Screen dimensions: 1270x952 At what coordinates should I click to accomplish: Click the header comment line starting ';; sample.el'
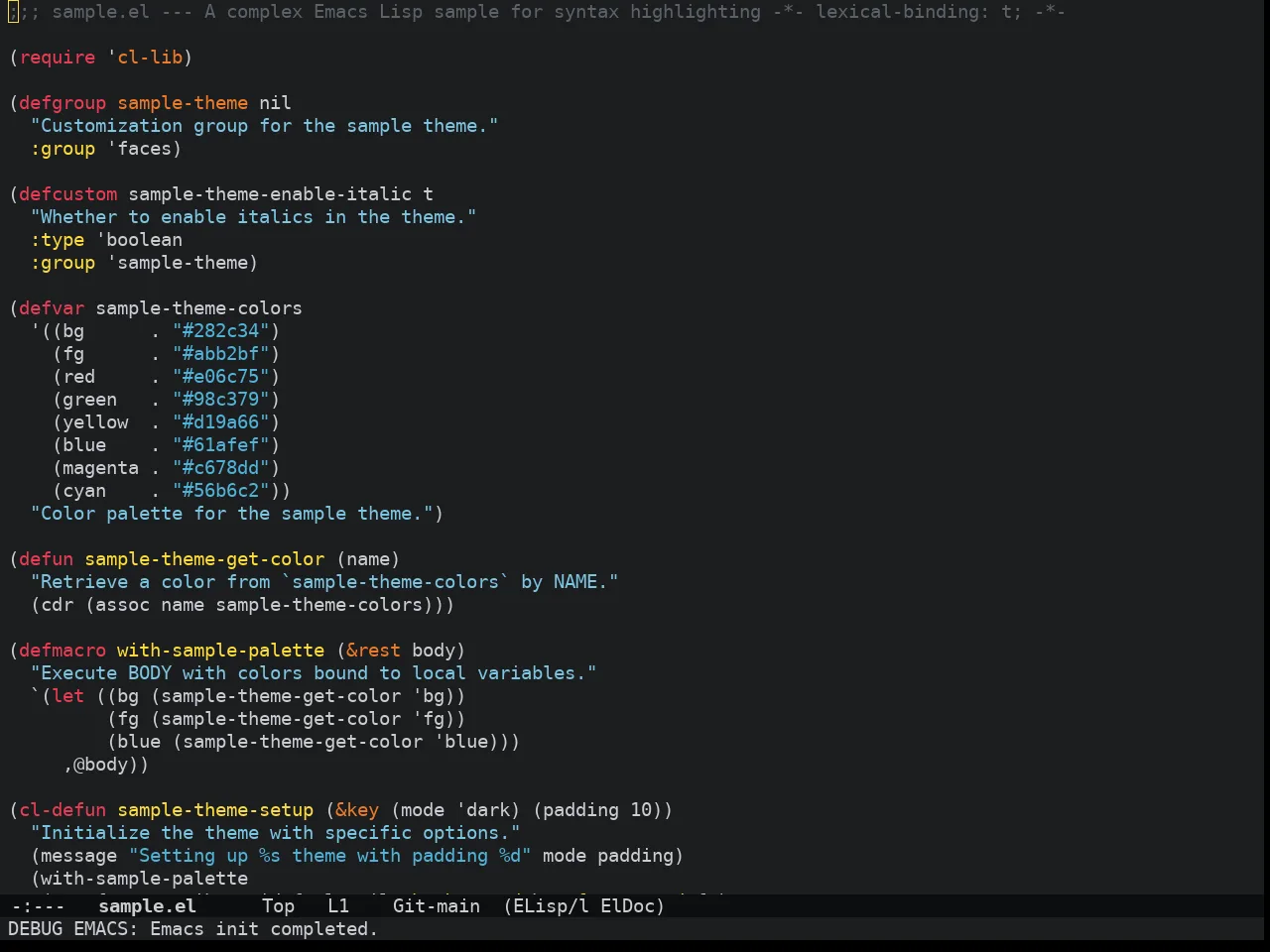pyautogui.click(x=537, y=12)
